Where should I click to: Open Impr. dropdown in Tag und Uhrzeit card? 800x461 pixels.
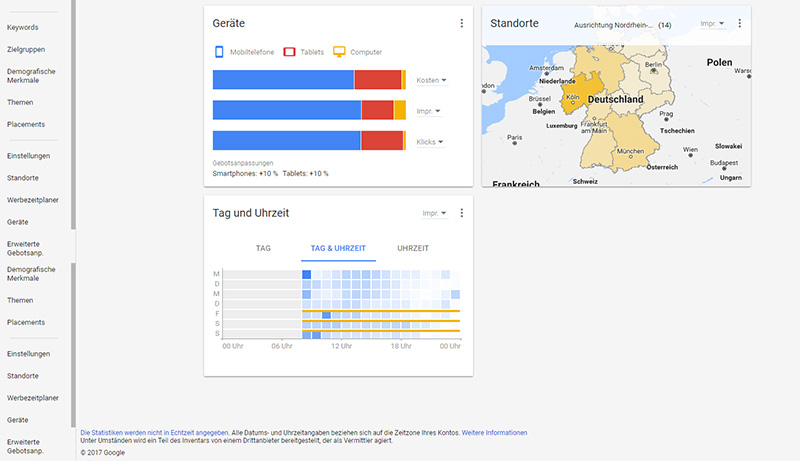[x=435, y=213]
